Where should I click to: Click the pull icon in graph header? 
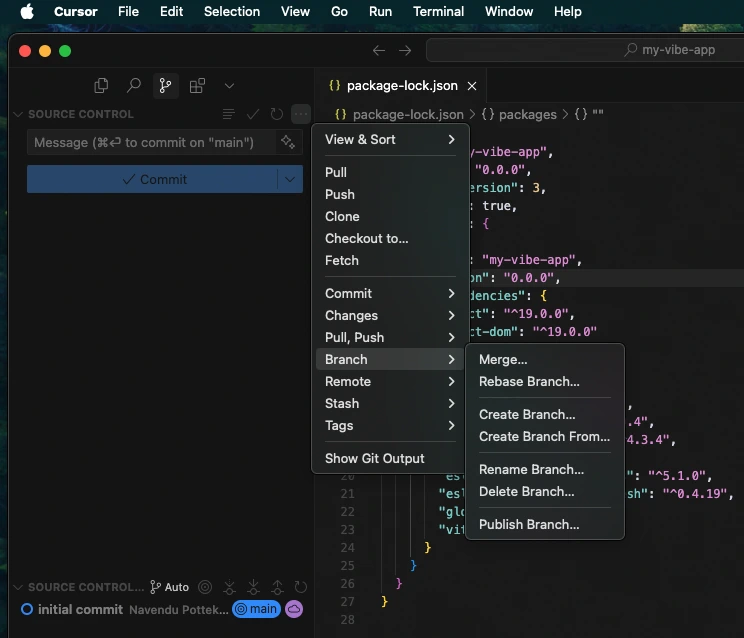[253, 587]
